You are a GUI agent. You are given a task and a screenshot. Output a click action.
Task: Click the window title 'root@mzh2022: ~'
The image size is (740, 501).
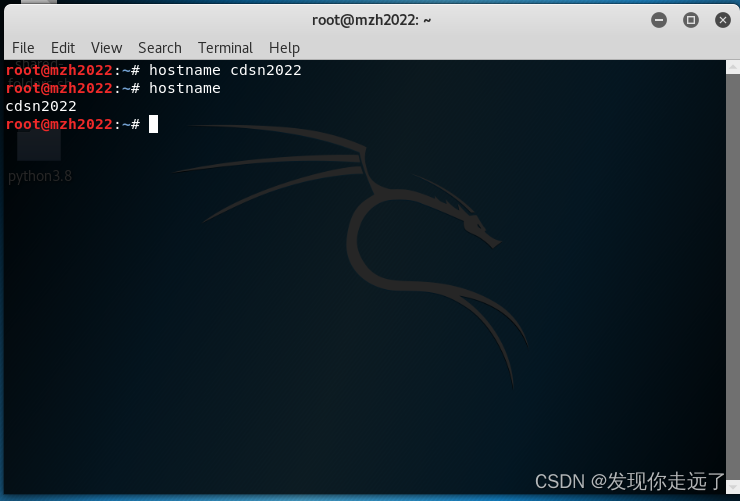coord(371,20)
